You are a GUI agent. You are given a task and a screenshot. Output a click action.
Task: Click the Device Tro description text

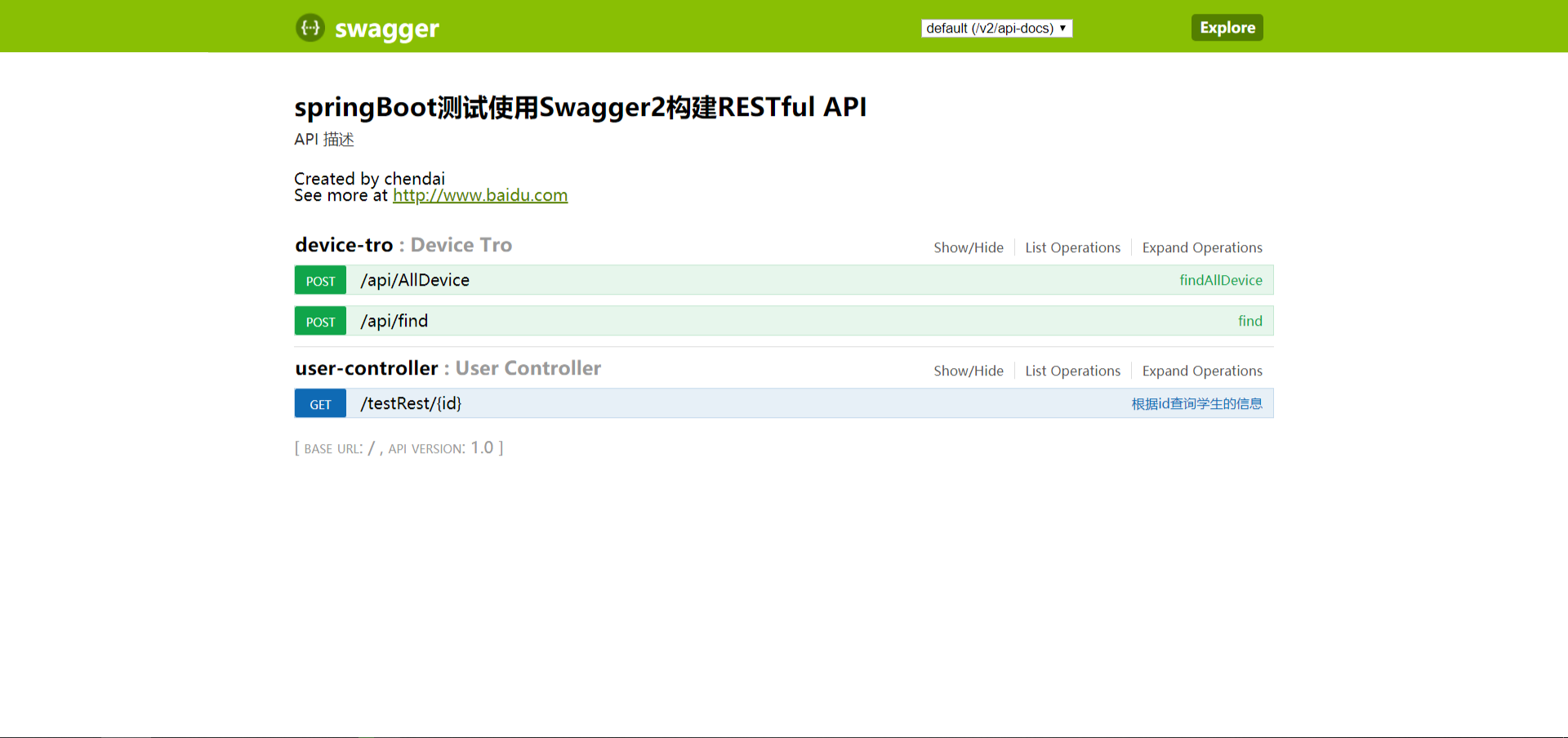click(x=461, y=245)
